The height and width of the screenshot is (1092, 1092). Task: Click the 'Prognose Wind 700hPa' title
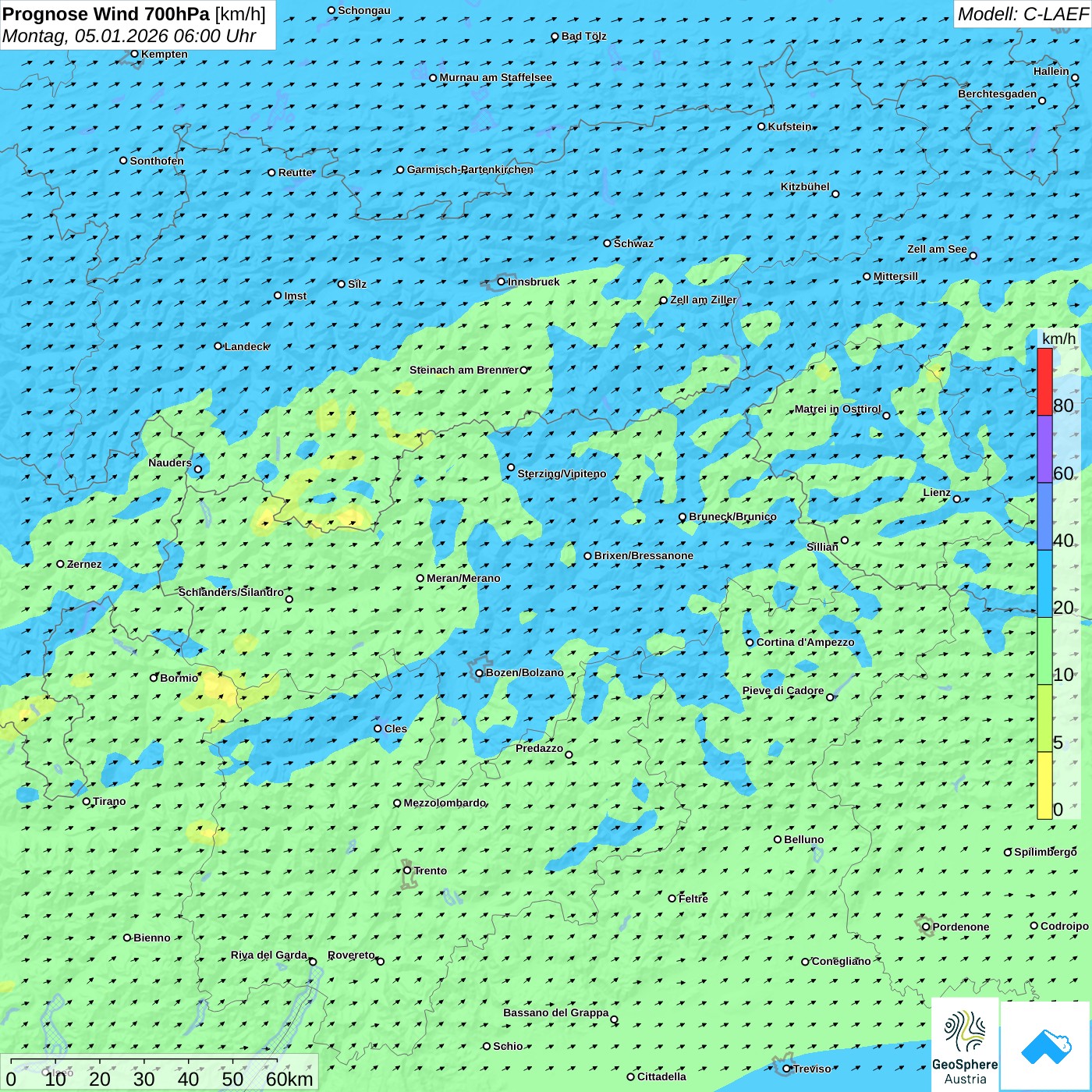point(106,14)
